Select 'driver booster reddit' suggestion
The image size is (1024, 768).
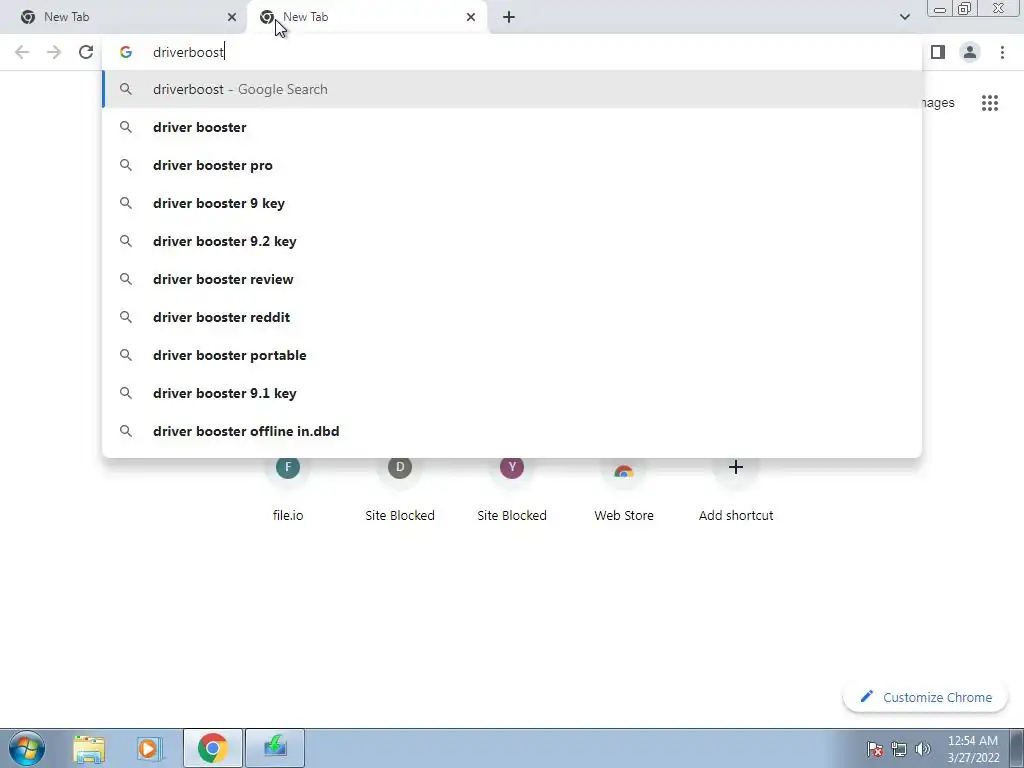click(512, 317)
